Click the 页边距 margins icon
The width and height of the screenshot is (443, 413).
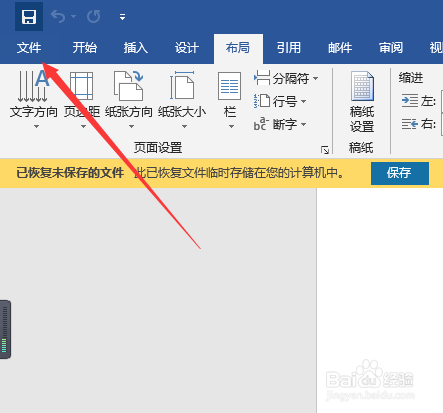(x=82, y=86)
